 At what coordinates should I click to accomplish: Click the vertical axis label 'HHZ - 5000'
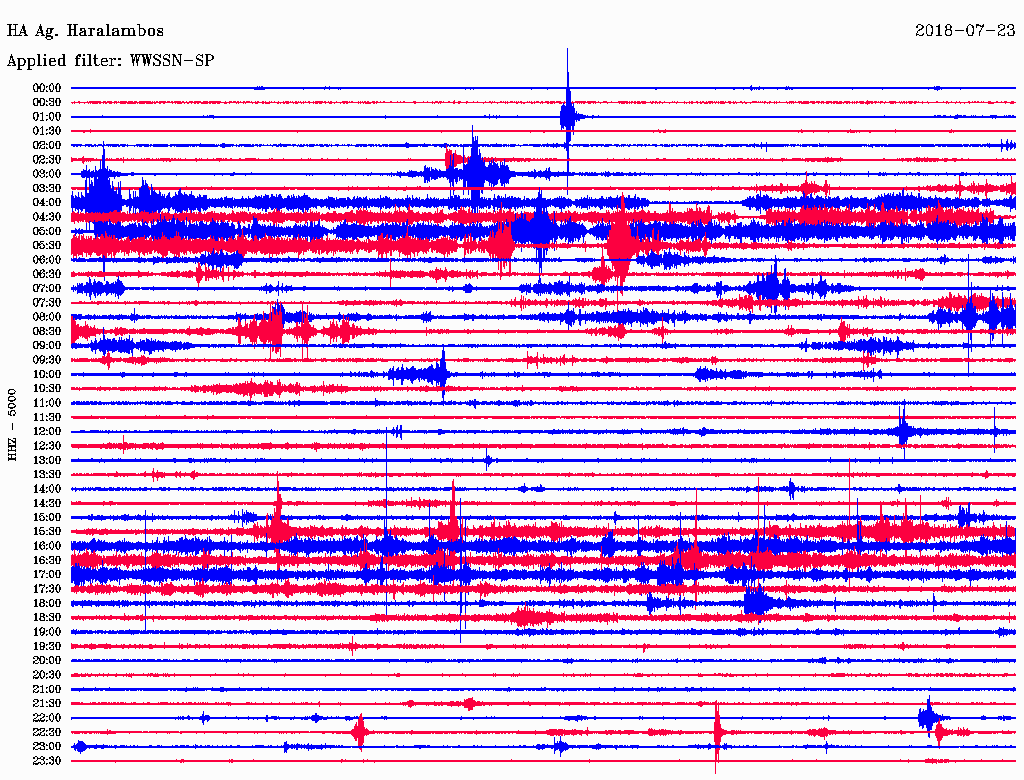(x=12, y=425)
